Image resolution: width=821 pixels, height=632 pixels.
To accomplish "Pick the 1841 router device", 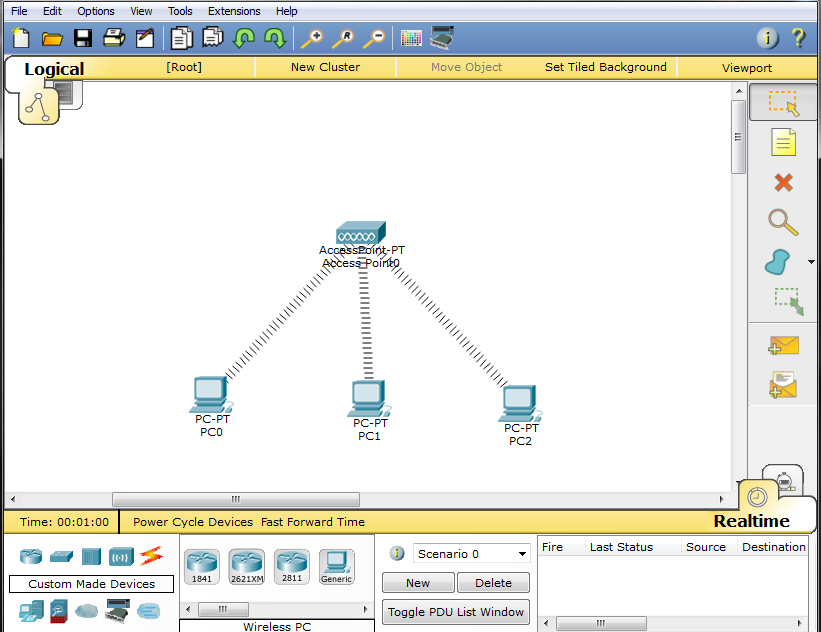I will tap(202, 567).
